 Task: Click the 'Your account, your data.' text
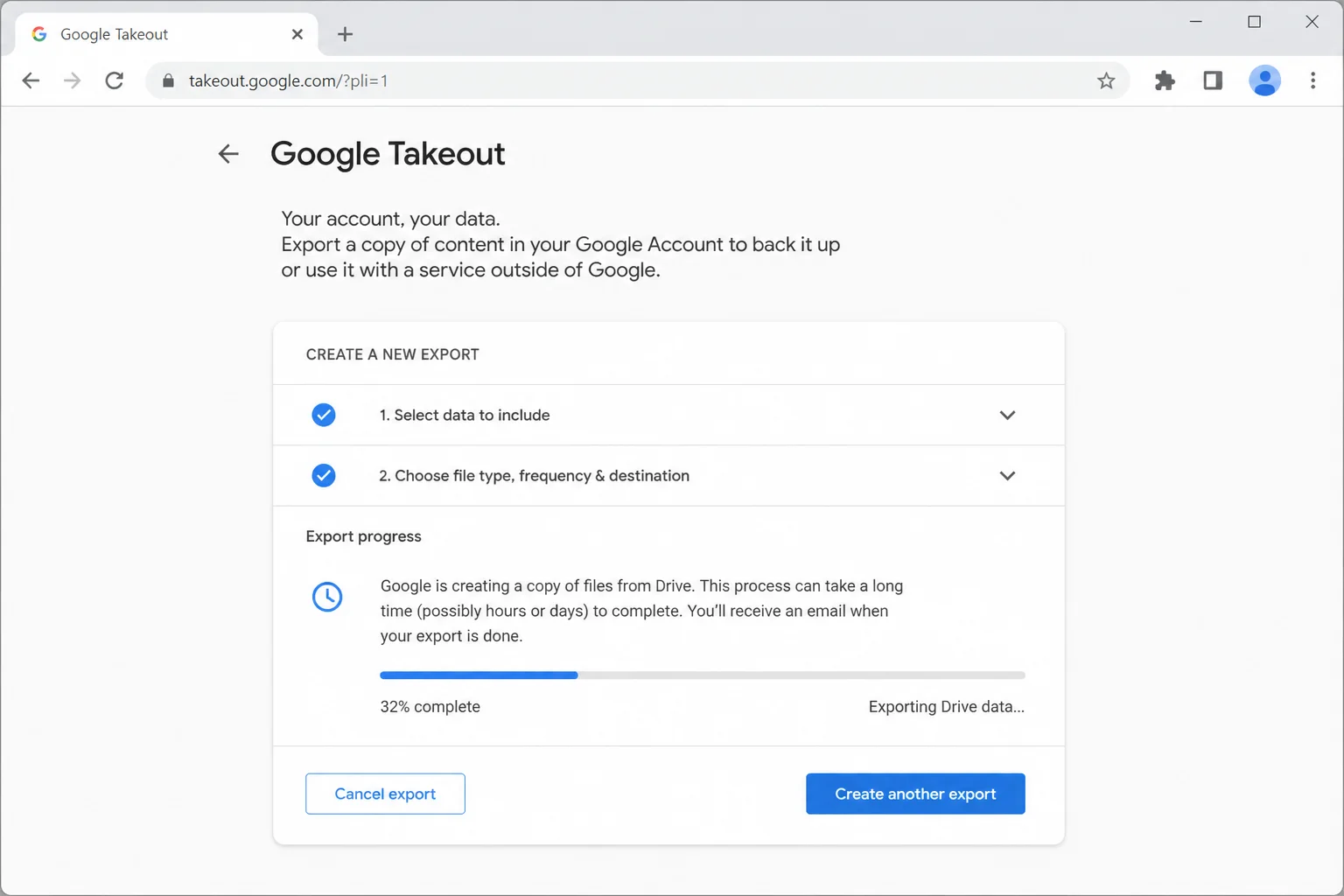tap(390, 219)
